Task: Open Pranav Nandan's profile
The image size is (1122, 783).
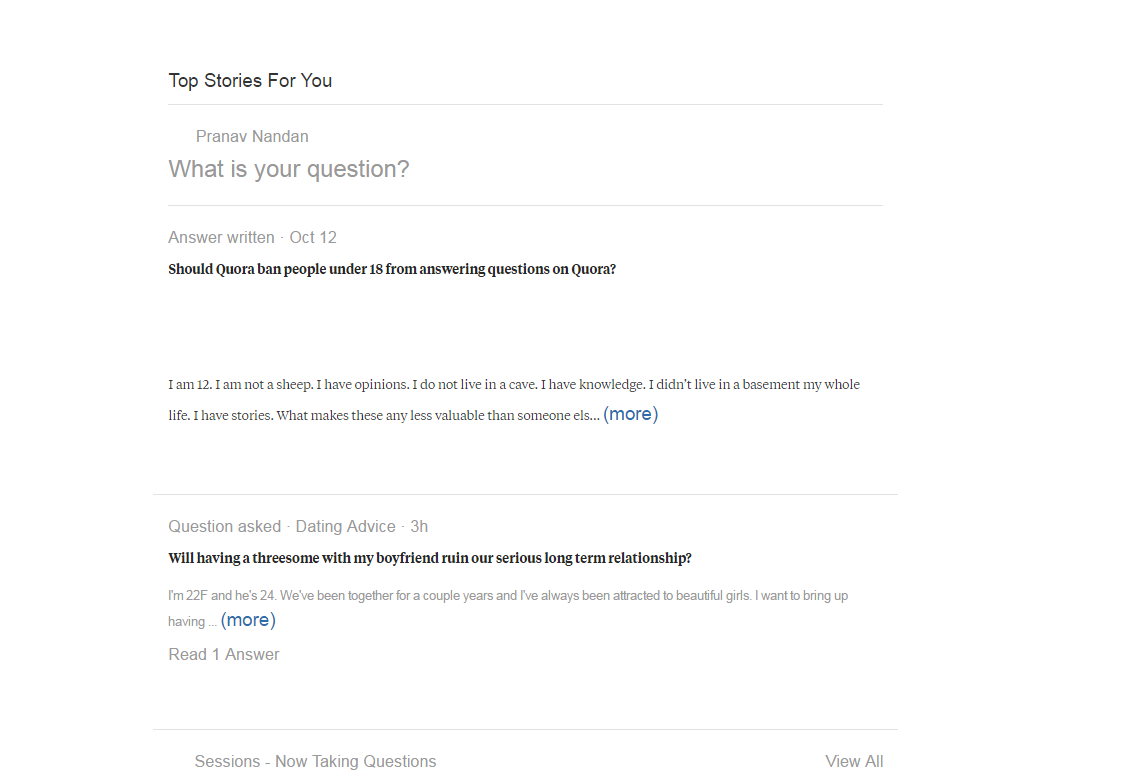Action: [x=252, y=136]
